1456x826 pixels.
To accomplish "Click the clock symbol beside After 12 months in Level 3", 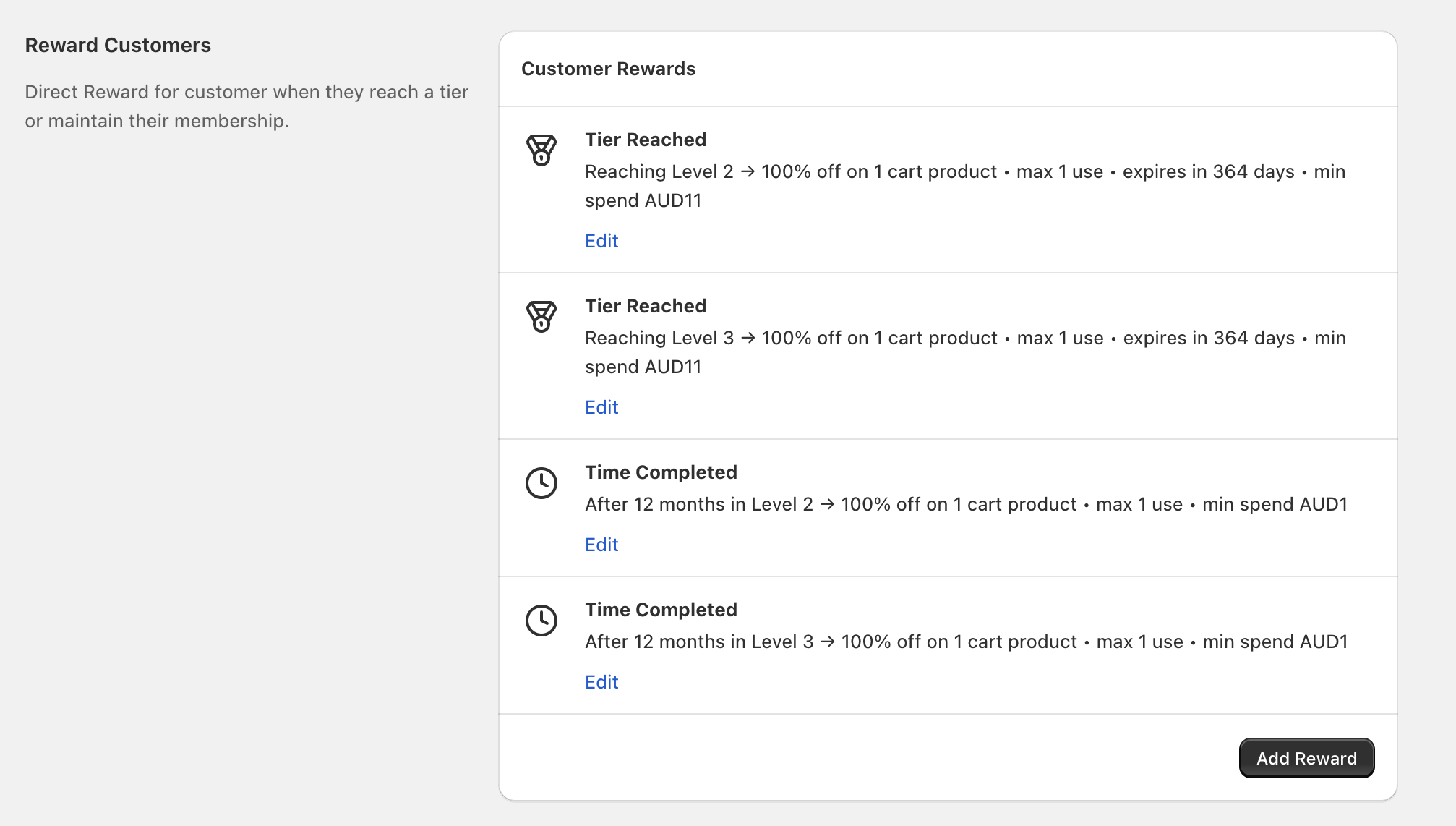I will pos(542,620).
